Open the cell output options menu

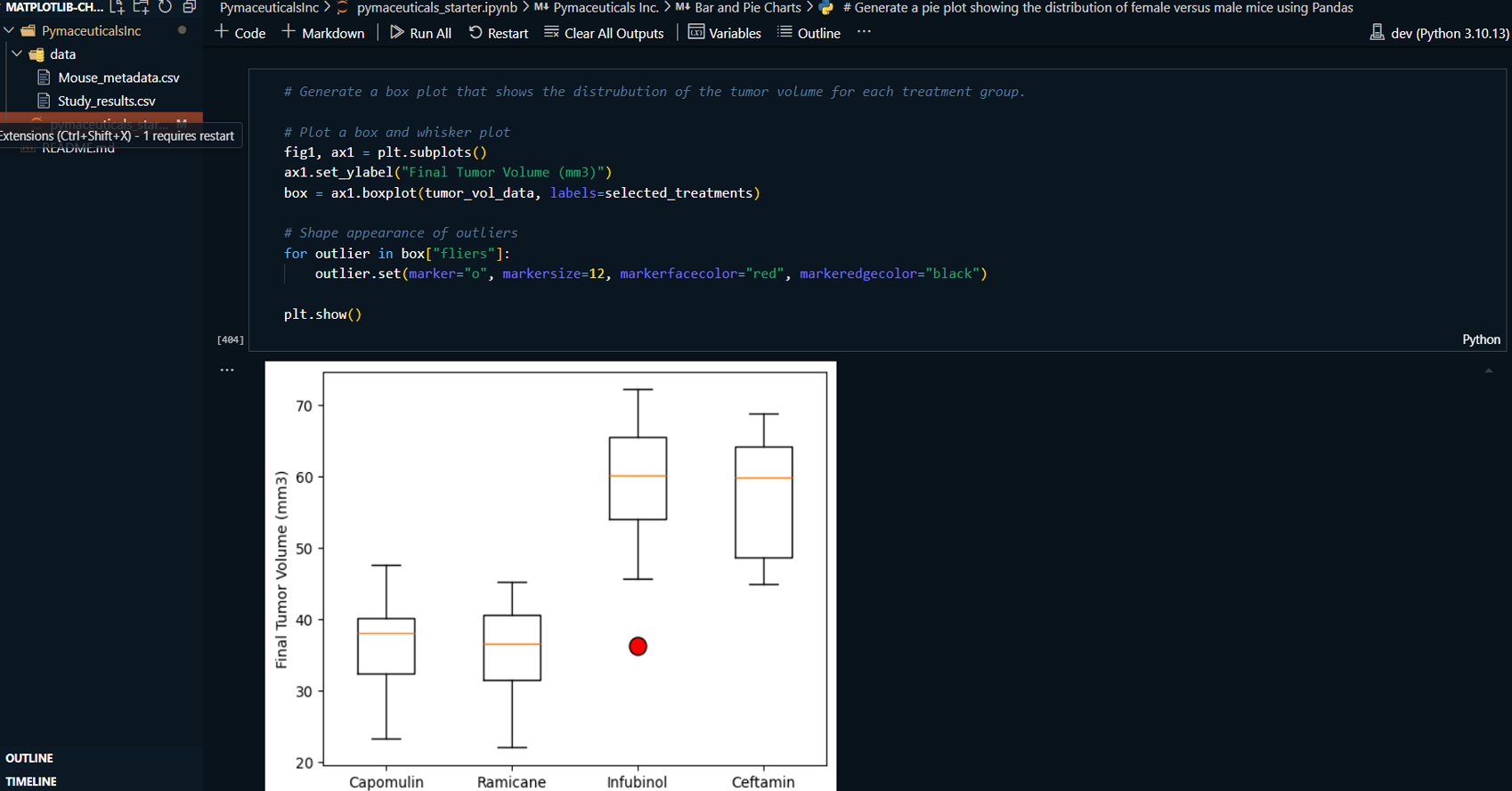pos(227,370)
